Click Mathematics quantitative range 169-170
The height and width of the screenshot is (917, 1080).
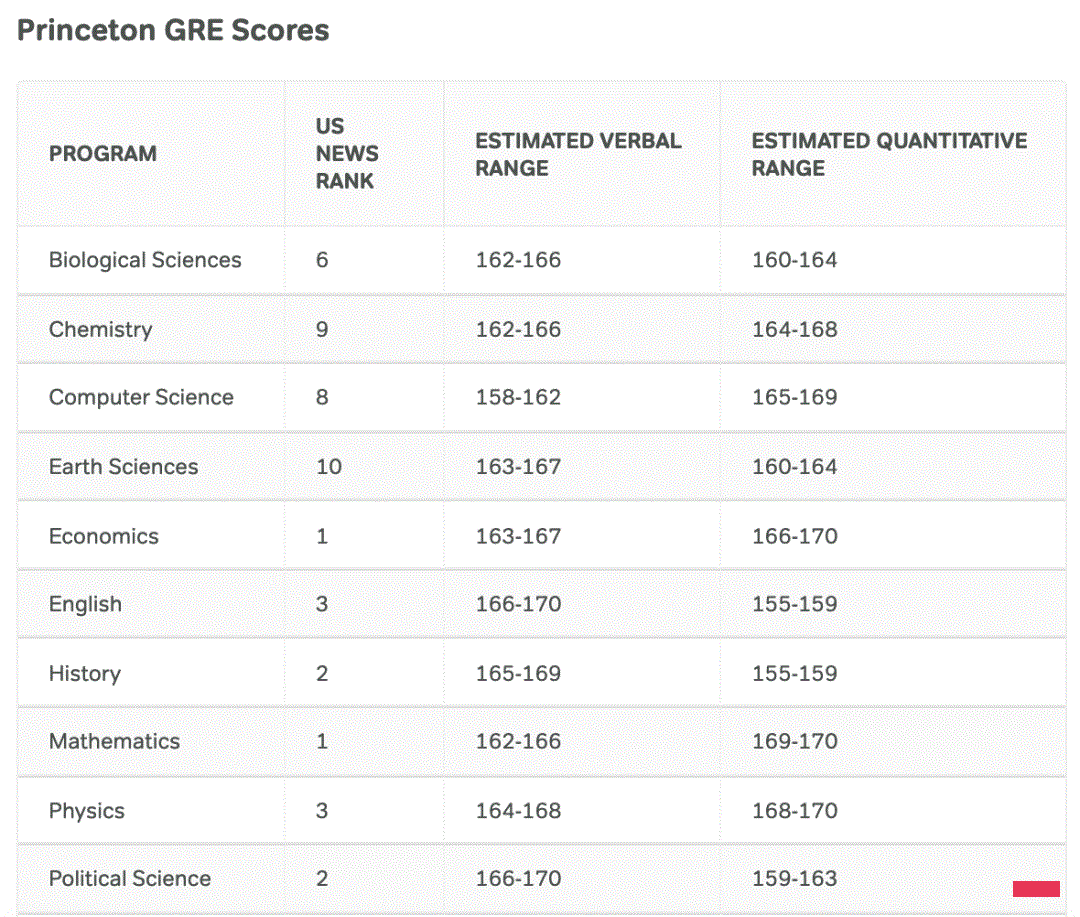point(794,741)
